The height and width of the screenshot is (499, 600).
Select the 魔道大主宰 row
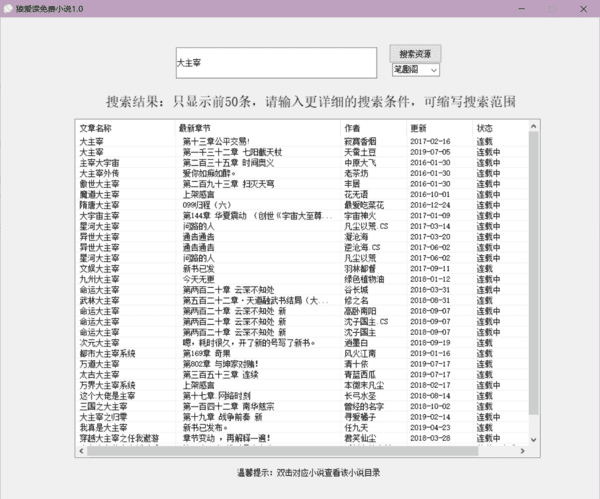click(x=302, y=195)
